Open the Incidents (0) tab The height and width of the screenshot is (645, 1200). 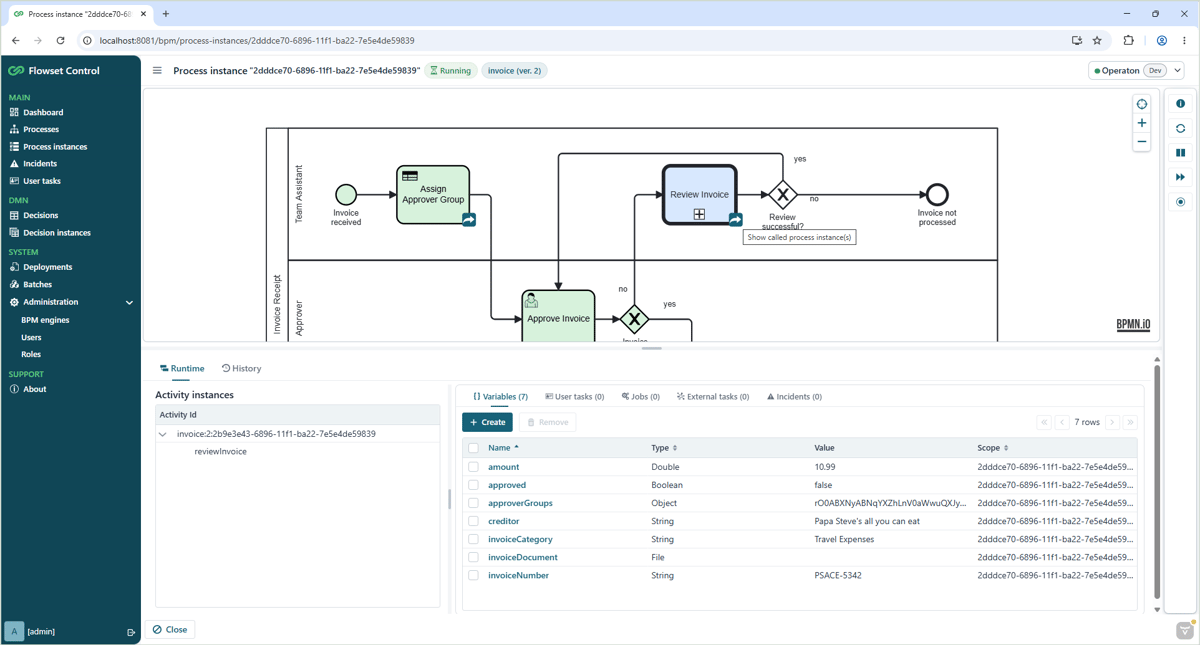(794, 397)
